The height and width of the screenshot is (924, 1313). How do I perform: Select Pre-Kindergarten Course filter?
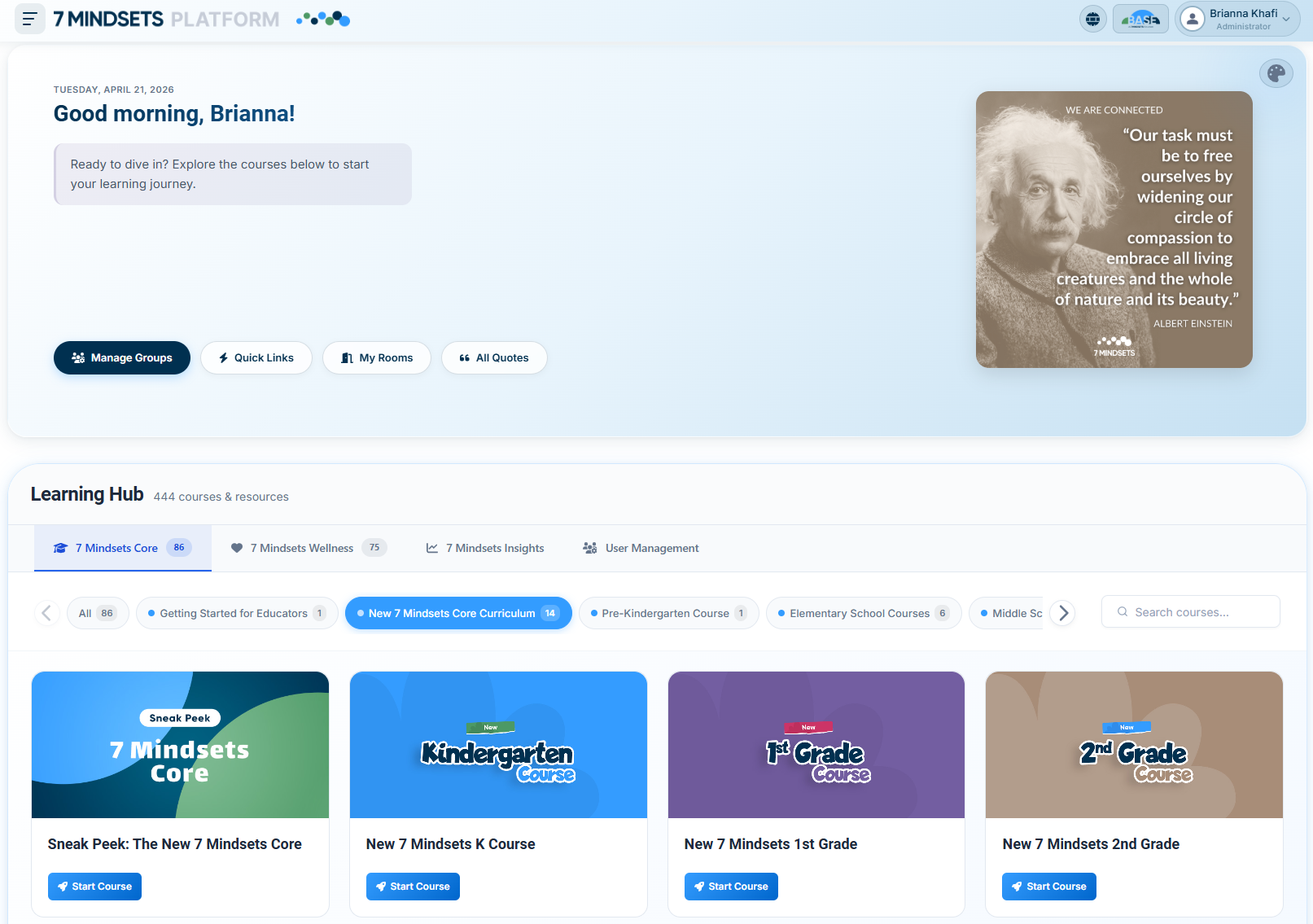pos(667,613)
